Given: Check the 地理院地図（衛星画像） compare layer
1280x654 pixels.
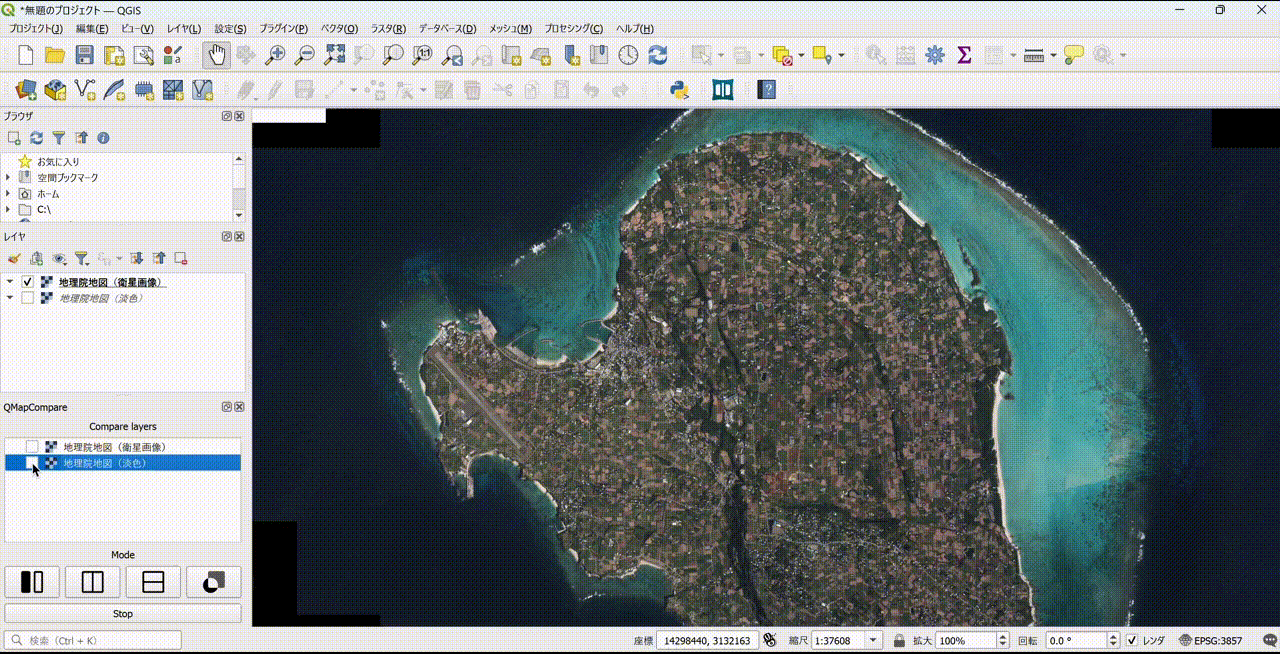Looking at the screenshot, I should coord(31,446).
